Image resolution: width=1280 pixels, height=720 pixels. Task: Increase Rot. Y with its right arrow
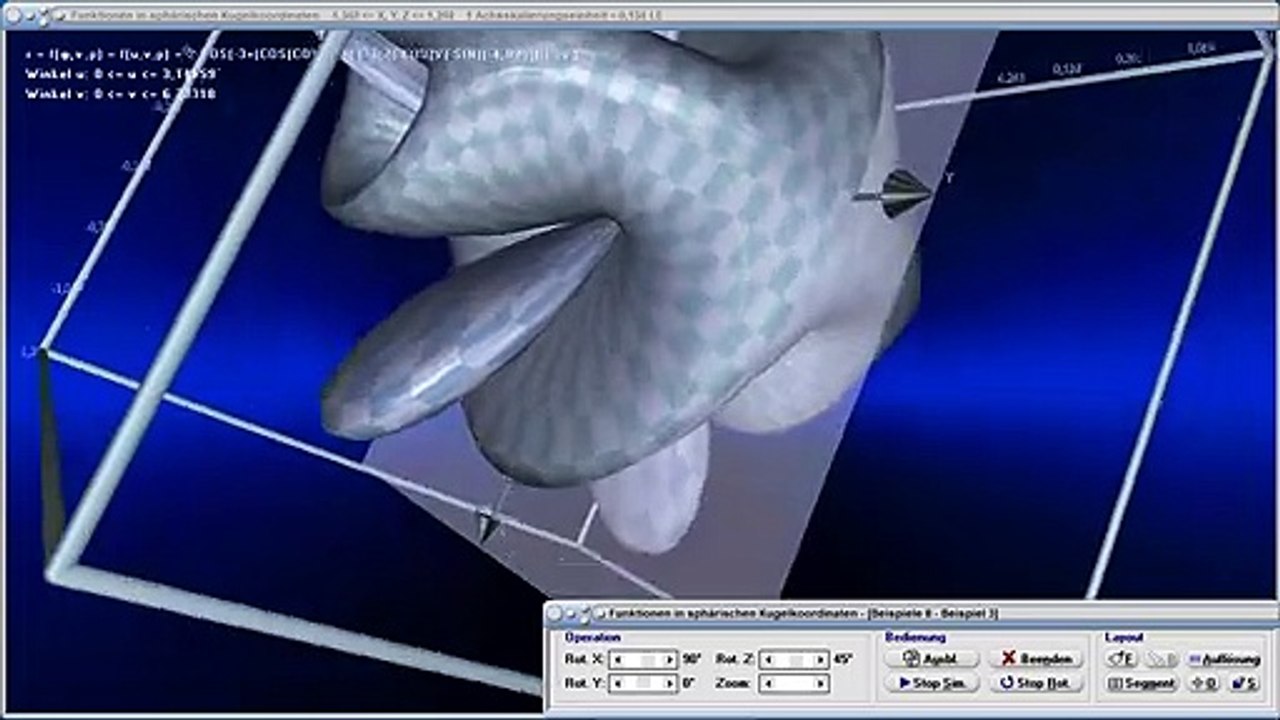coord(672,684)
